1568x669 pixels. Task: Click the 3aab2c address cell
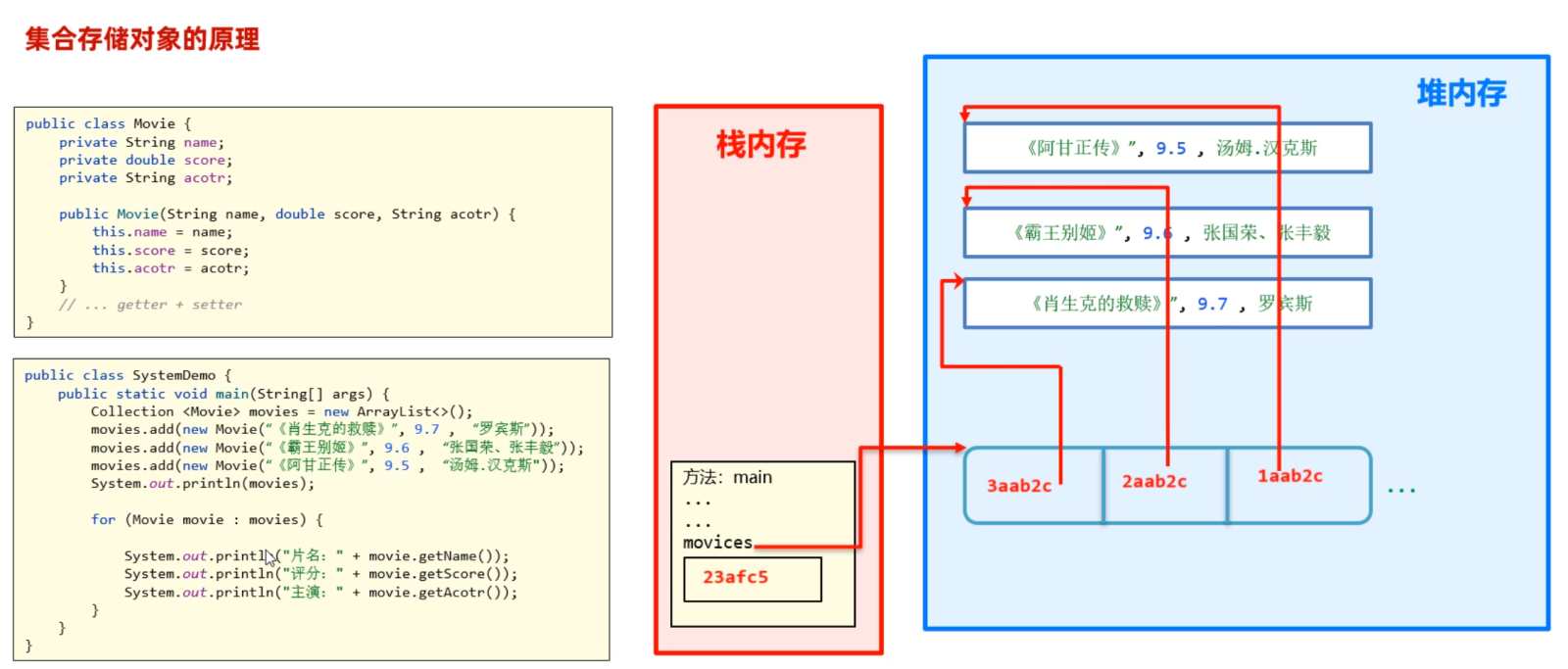coord(1034,486)
